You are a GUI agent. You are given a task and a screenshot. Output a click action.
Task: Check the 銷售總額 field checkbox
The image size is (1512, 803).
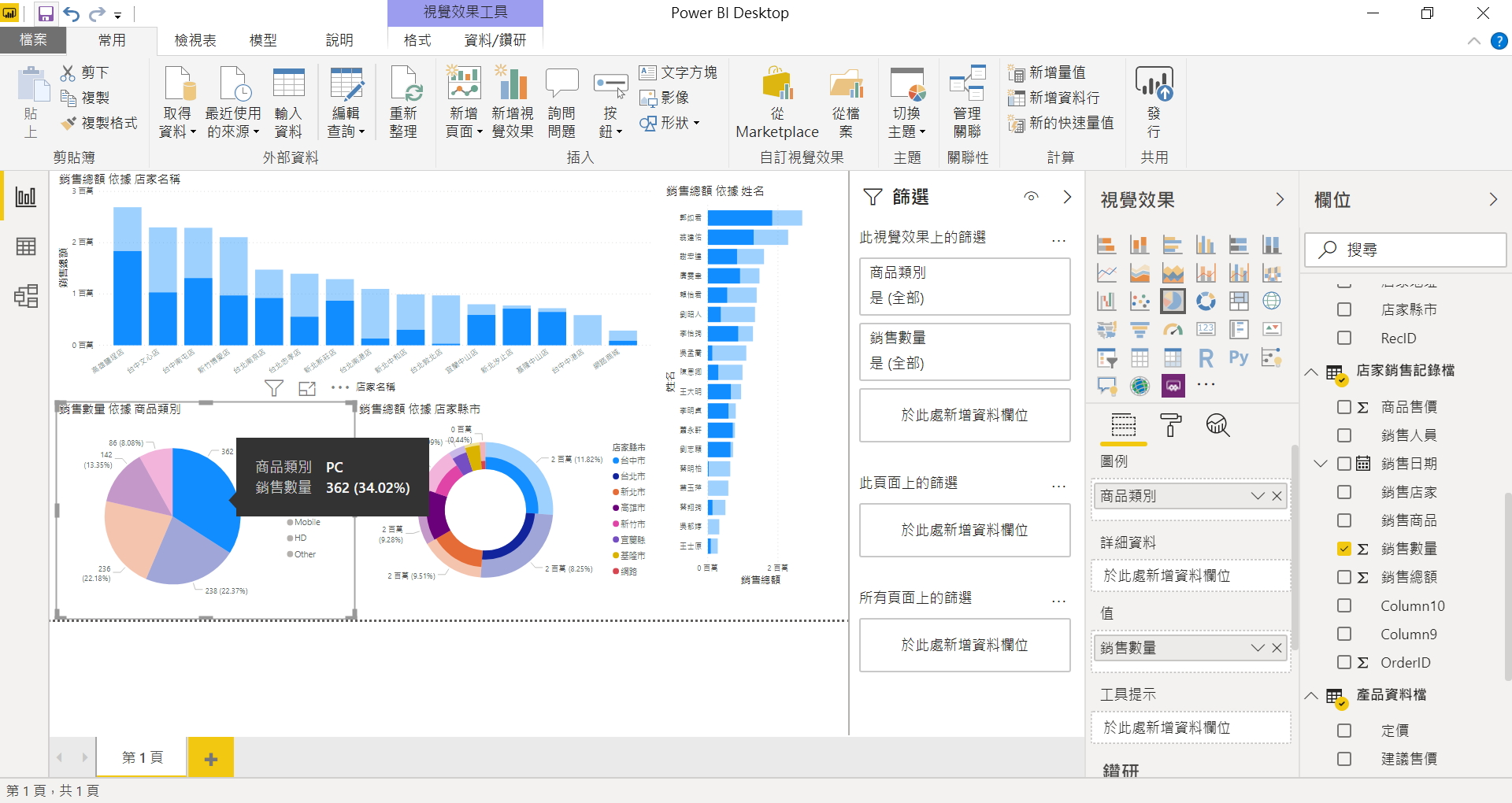coord(1344,577)
